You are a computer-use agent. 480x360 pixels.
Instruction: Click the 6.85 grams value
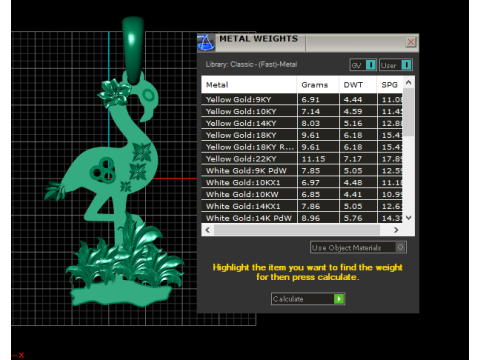[x=310, y=194]
